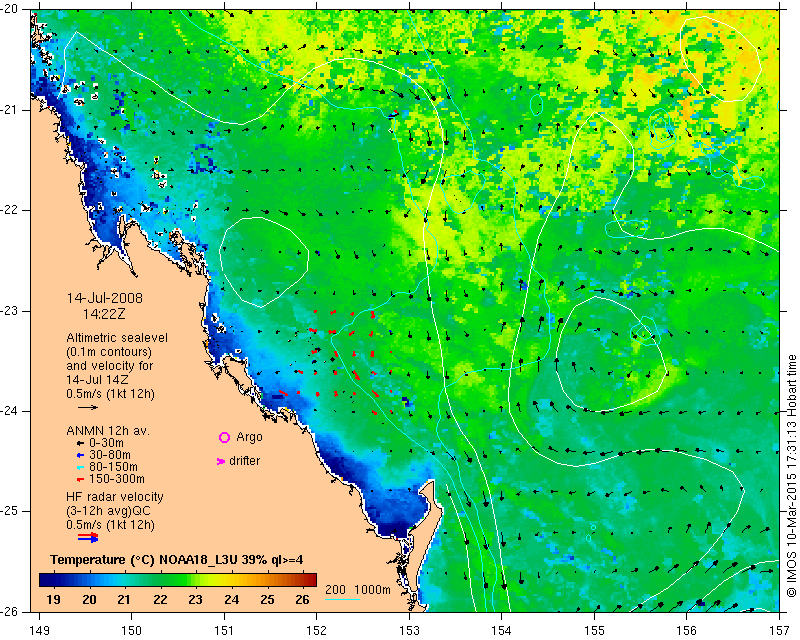The height and width of the screenshot is (640, 800).
Task: Click the 'Altimetric sealevel' legend text
Action: pyautogui.click(x=117, y=338)
